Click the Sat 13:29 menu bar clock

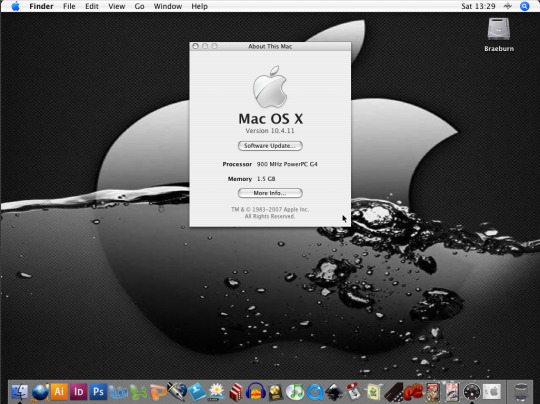[x=478, y=6]
